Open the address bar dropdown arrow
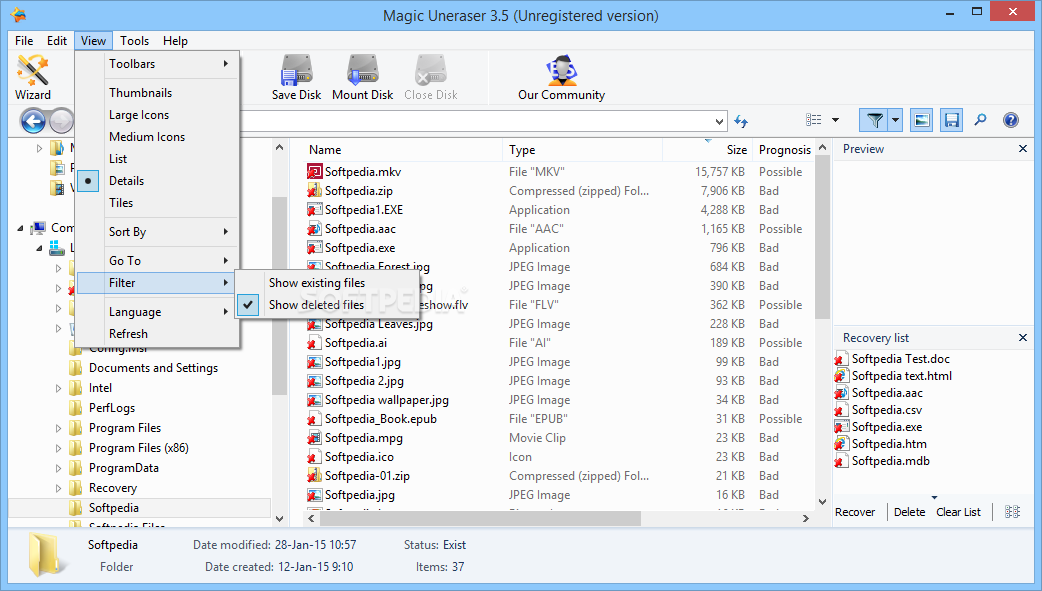Screen dimensions: 1042x591 pyautogui.click(x=719, y=122)
